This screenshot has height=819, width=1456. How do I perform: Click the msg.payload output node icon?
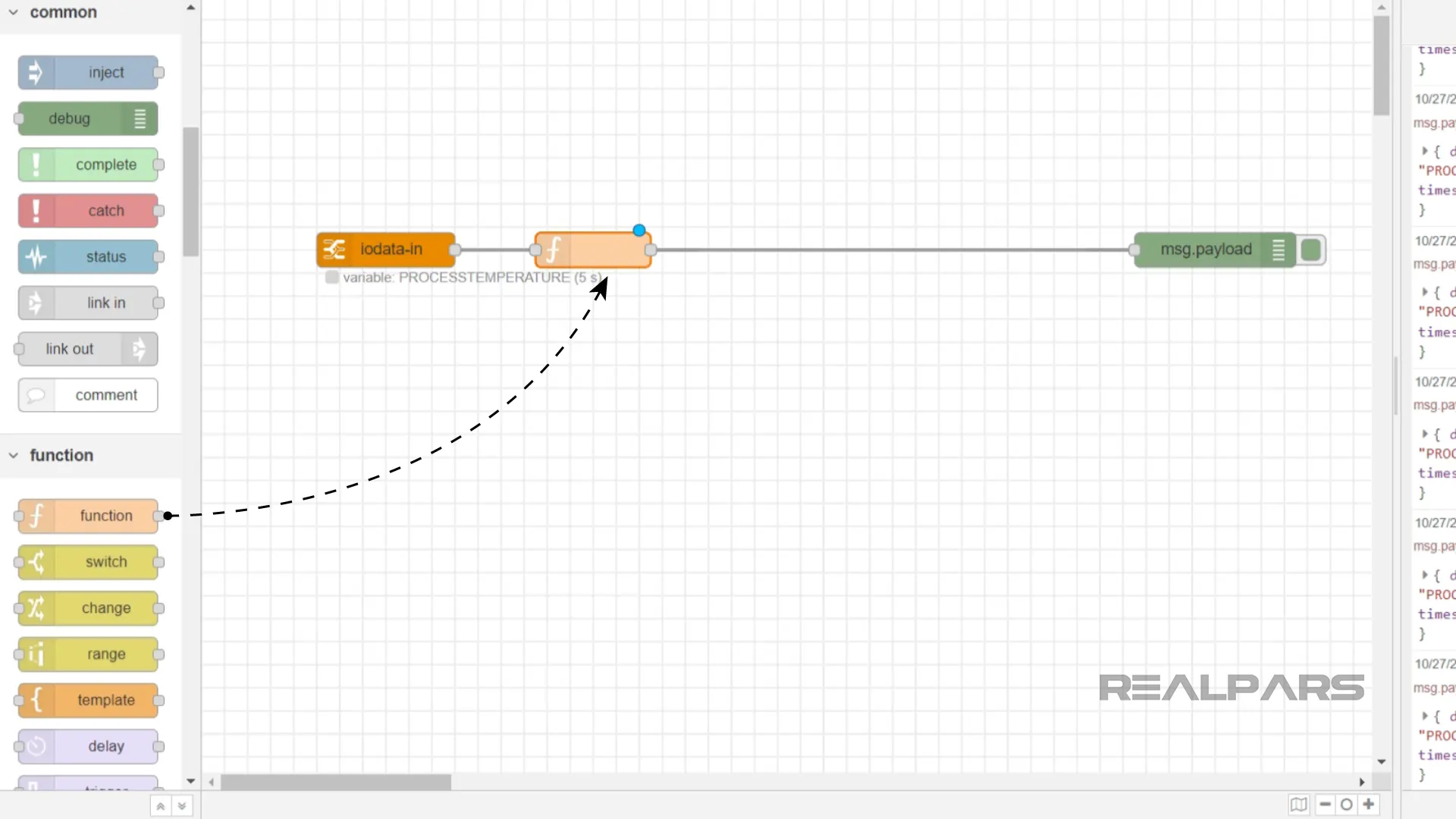(1310, 250)
